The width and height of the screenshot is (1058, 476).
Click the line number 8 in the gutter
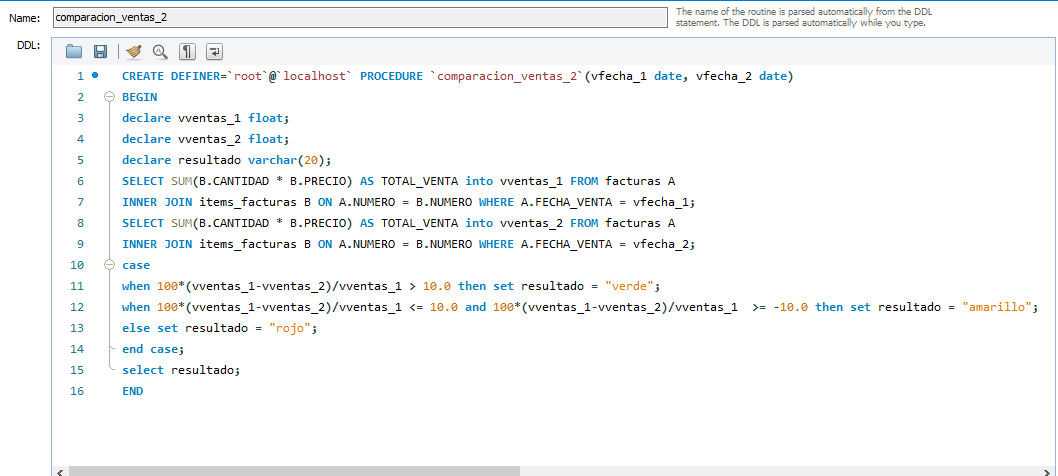80,223
